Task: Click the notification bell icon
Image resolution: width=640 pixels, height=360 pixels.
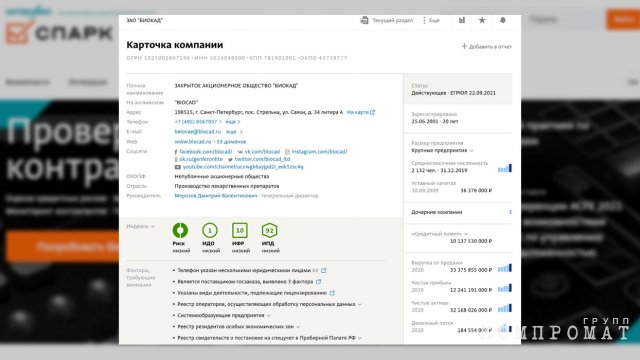Action: click(503, 20)
